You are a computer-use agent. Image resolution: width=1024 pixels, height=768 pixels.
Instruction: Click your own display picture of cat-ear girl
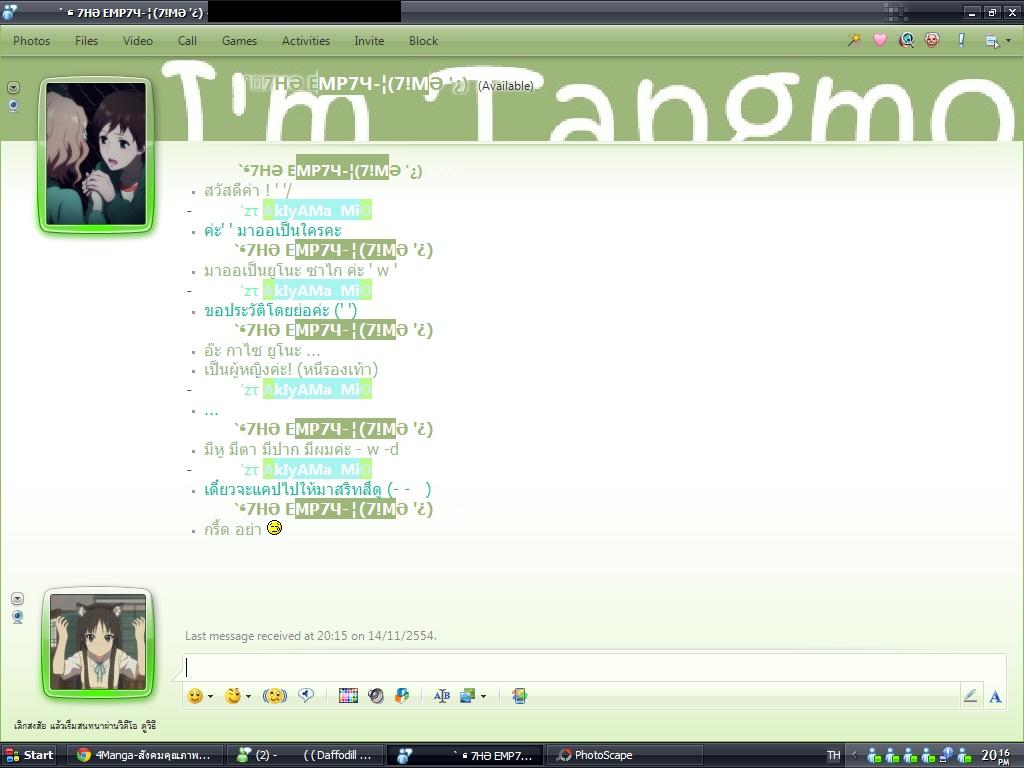click(x=98, y=642)
